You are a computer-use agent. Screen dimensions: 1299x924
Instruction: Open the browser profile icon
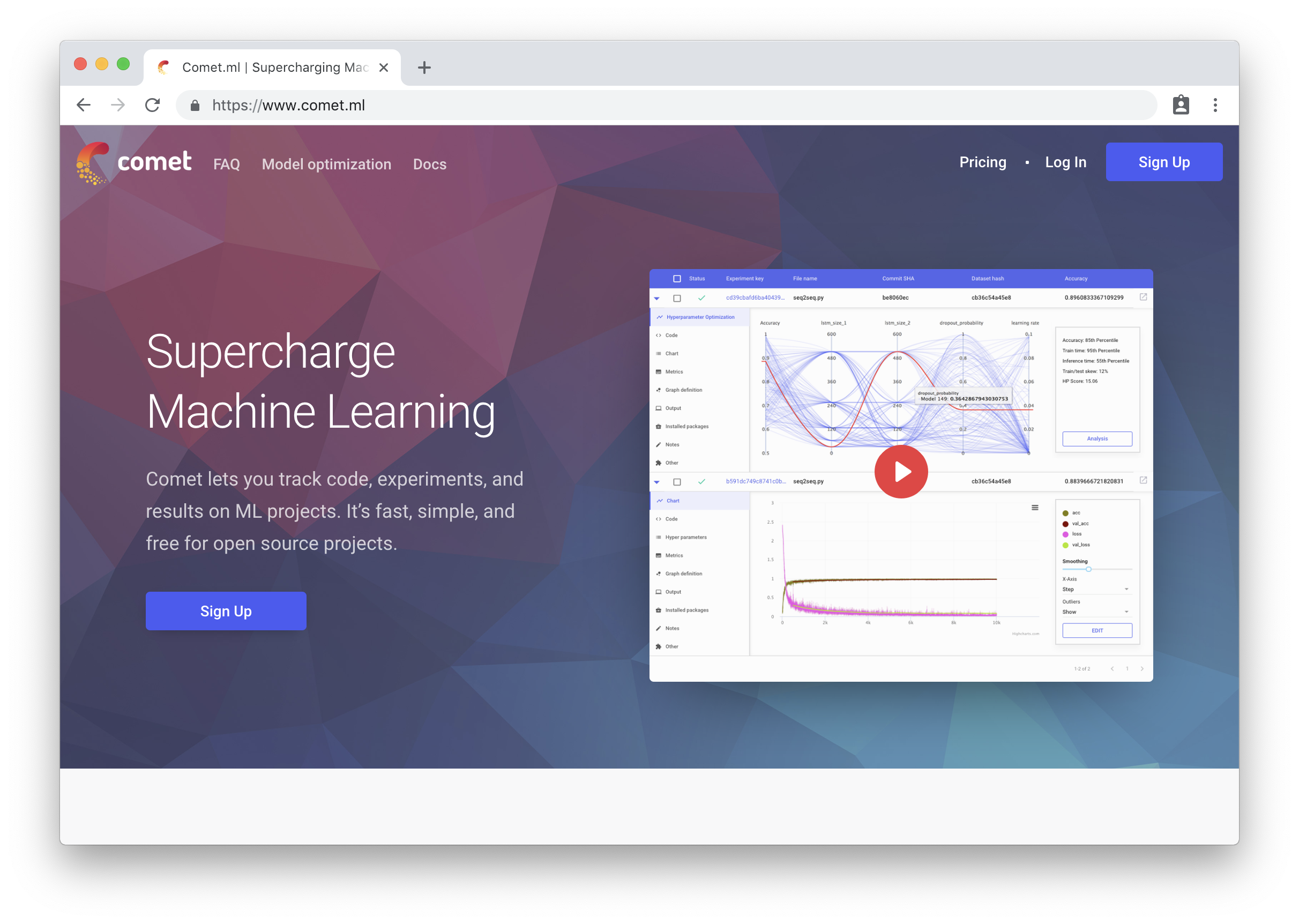click(x=1181, y=105)
